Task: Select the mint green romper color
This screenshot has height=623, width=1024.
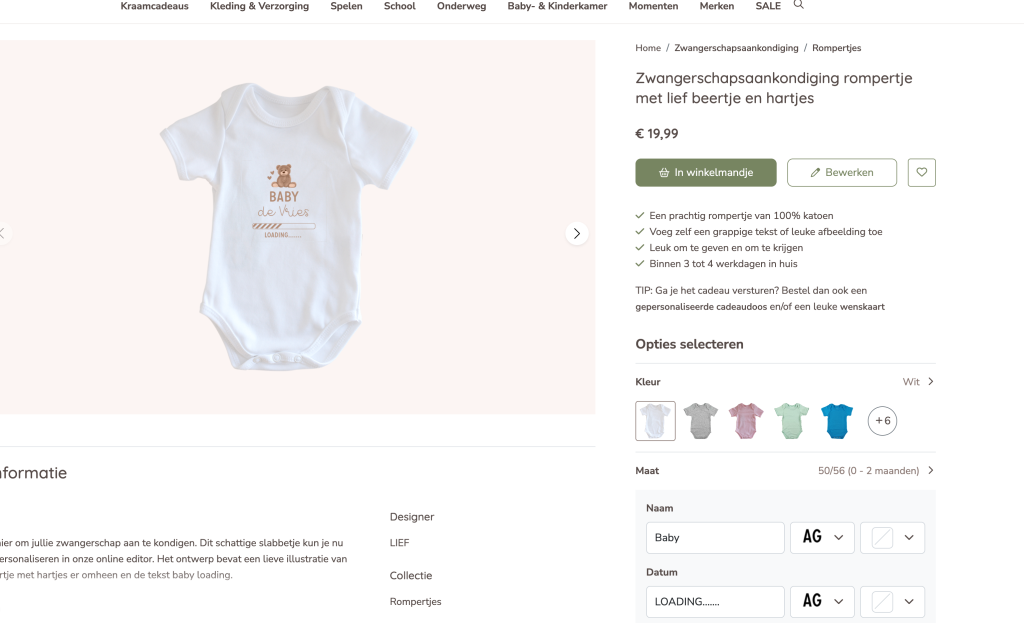Action: click(792, 421)
